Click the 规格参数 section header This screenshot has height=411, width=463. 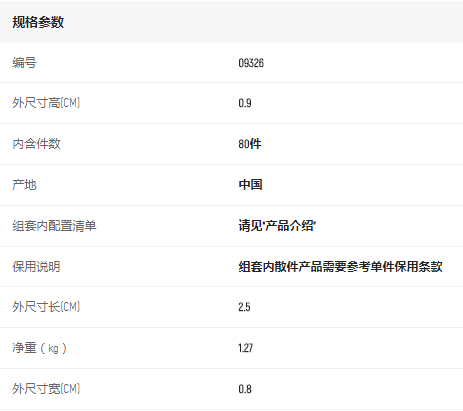38,22
